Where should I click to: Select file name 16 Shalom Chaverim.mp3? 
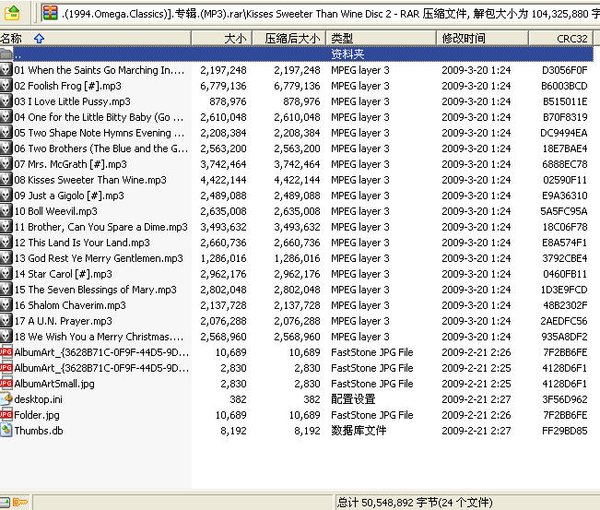[x=70, y=305]
